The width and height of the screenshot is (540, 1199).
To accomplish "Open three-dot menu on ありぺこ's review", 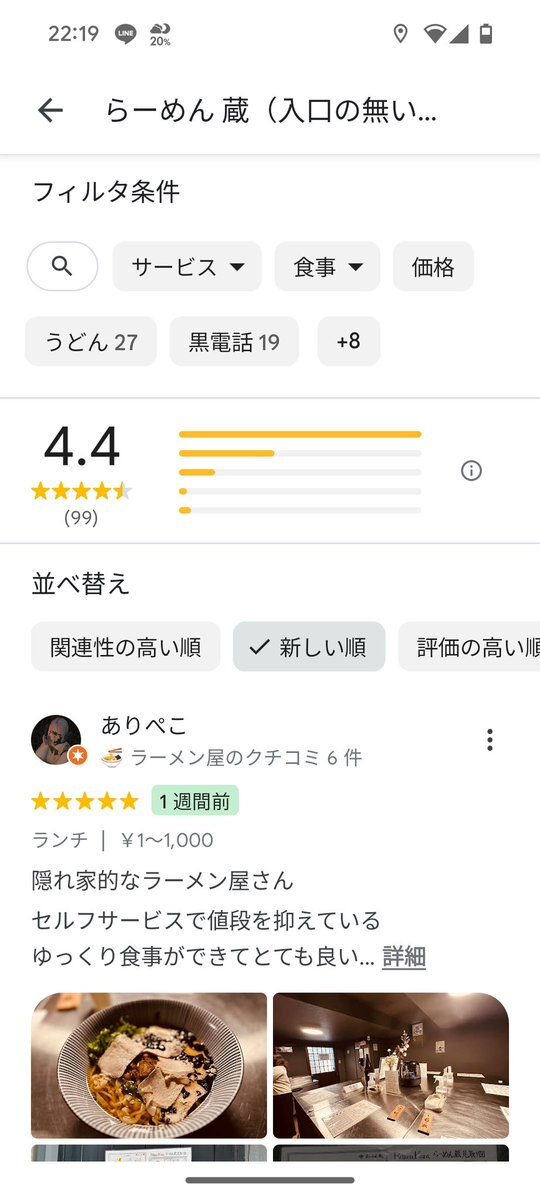I will (x=490, y=739).
